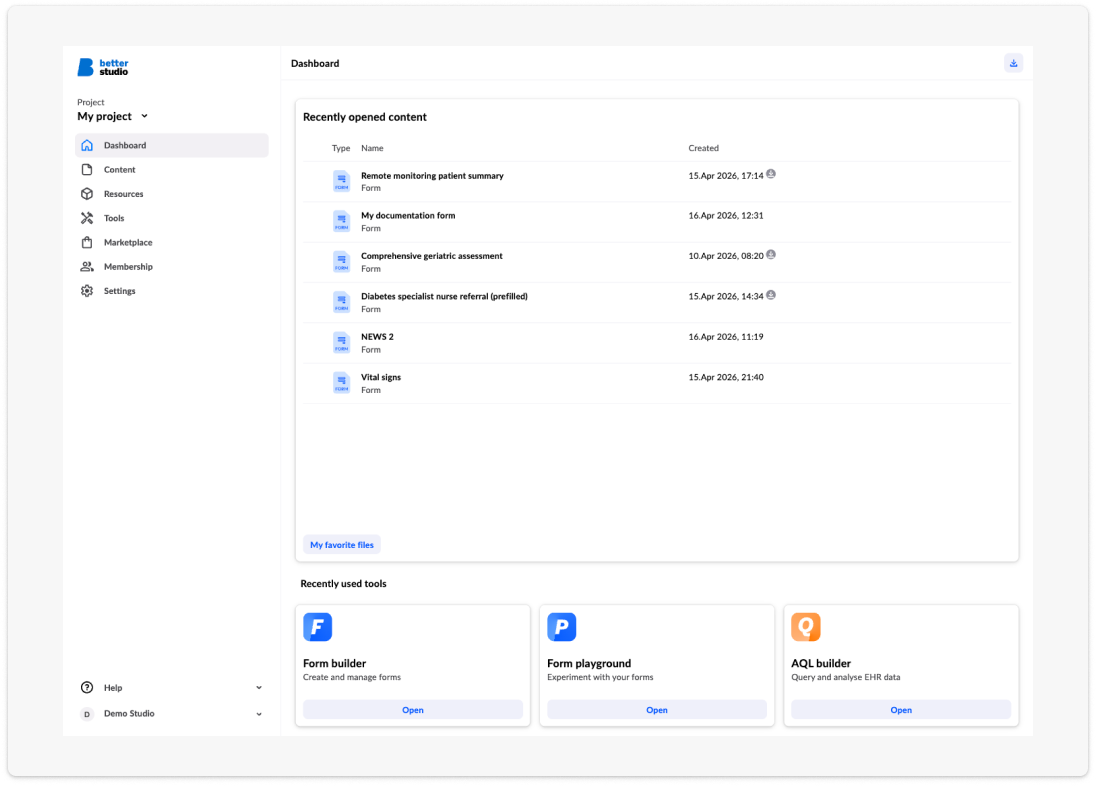Image resolution: width=1096 pixels, height=786 pixels.
Task: Open the AQL builder tool
Action: click(900, 710)
